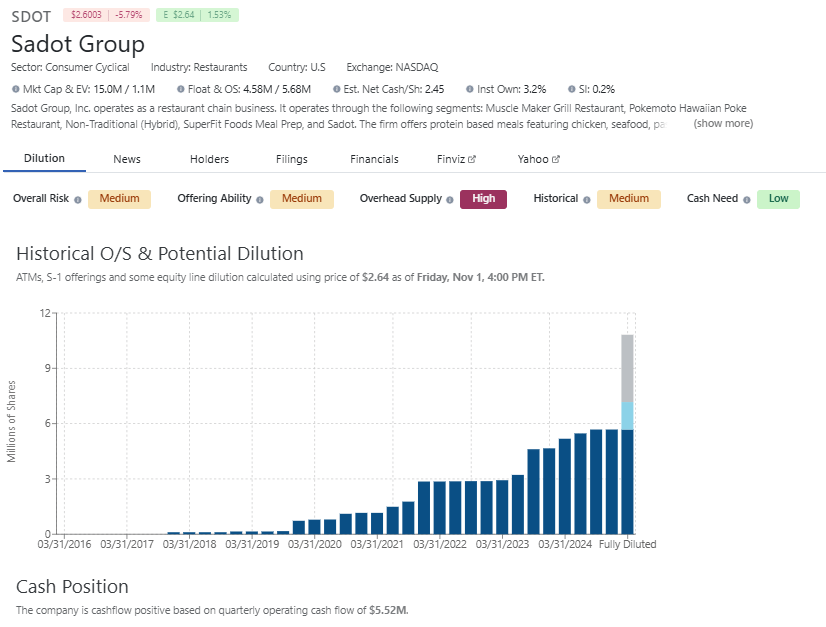The image size is (826, 627).
Task: Expand company description with show more
Action: 723,123
